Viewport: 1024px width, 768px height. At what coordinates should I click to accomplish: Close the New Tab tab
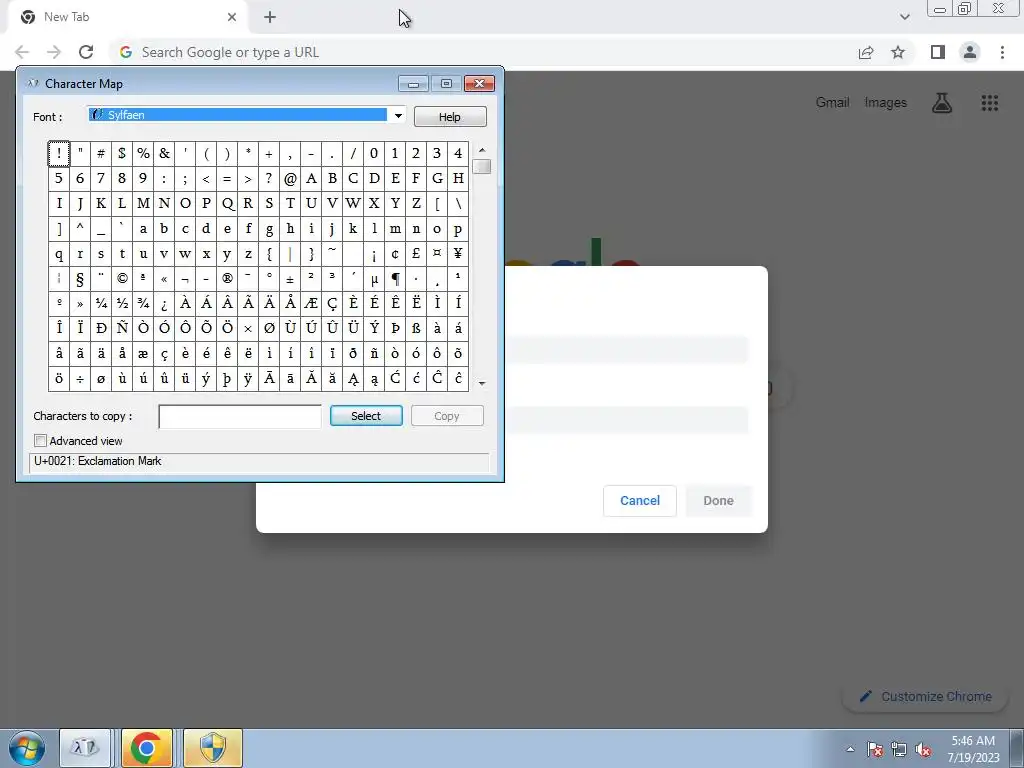(x=232, y=17)
